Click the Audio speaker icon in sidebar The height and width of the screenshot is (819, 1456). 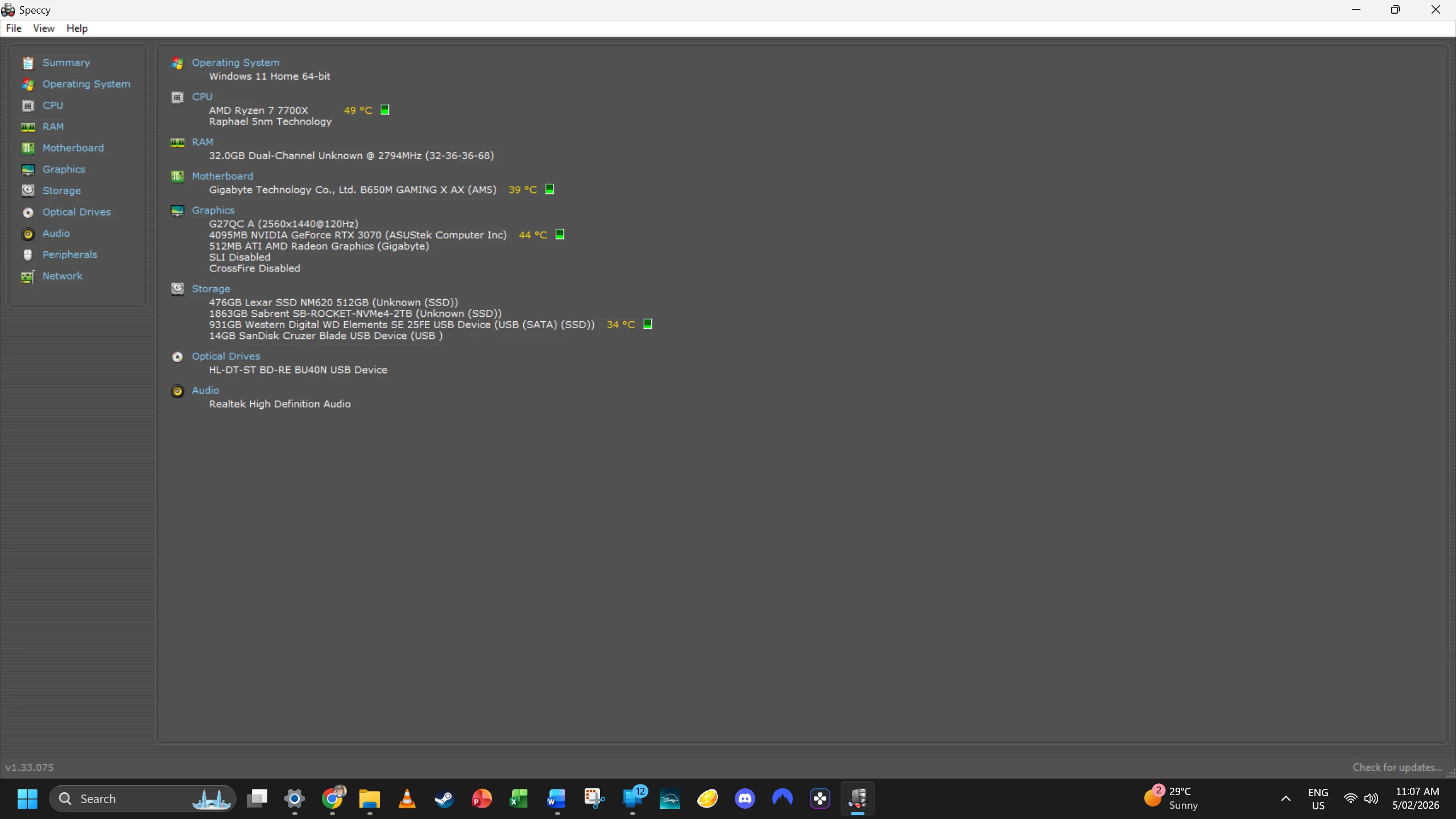(28, 234)
